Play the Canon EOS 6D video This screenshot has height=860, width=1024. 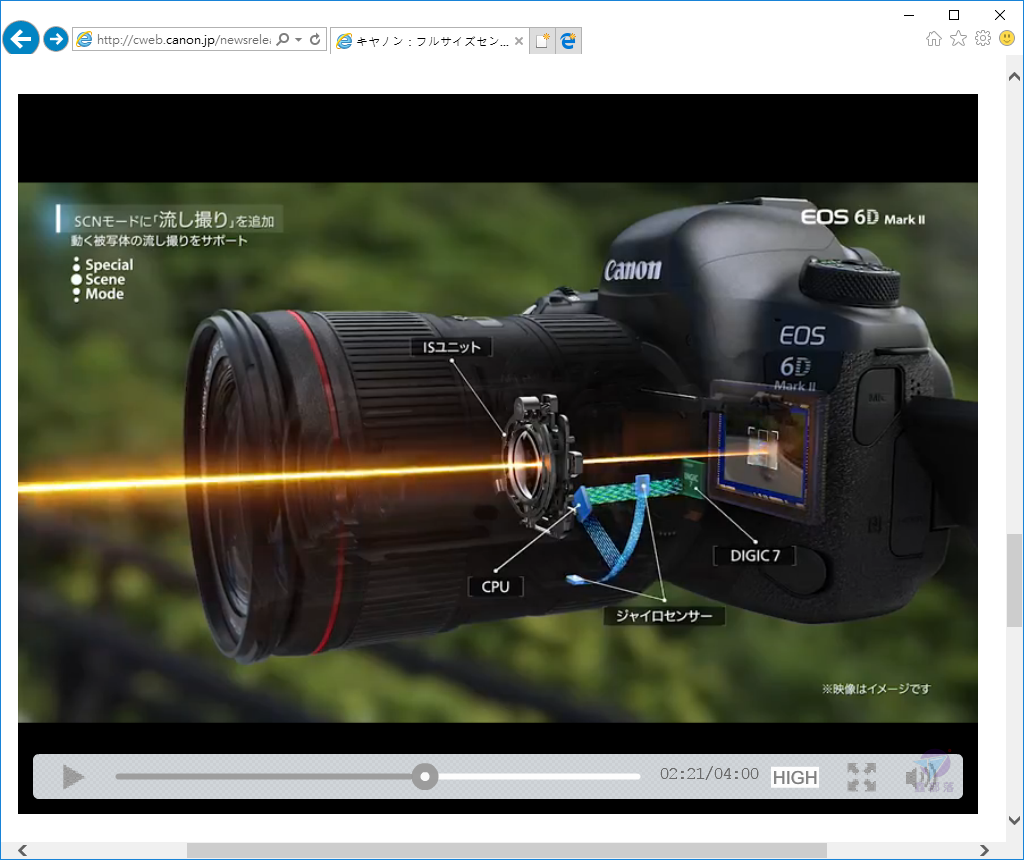point(73,776)
